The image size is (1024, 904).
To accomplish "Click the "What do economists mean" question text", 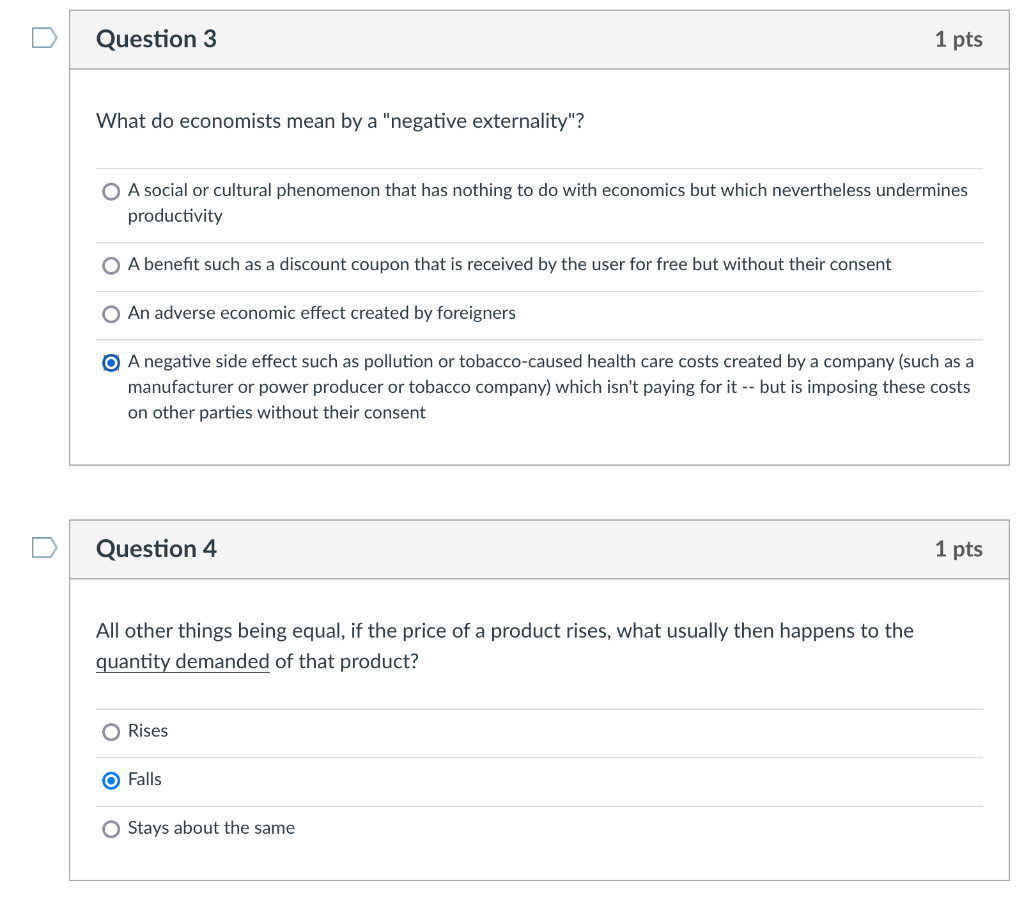I will pos(340,122).
